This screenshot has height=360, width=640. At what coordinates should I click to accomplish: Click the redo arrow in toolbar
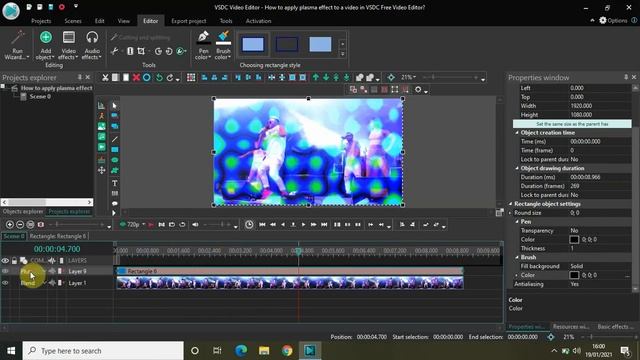[170, 78]
